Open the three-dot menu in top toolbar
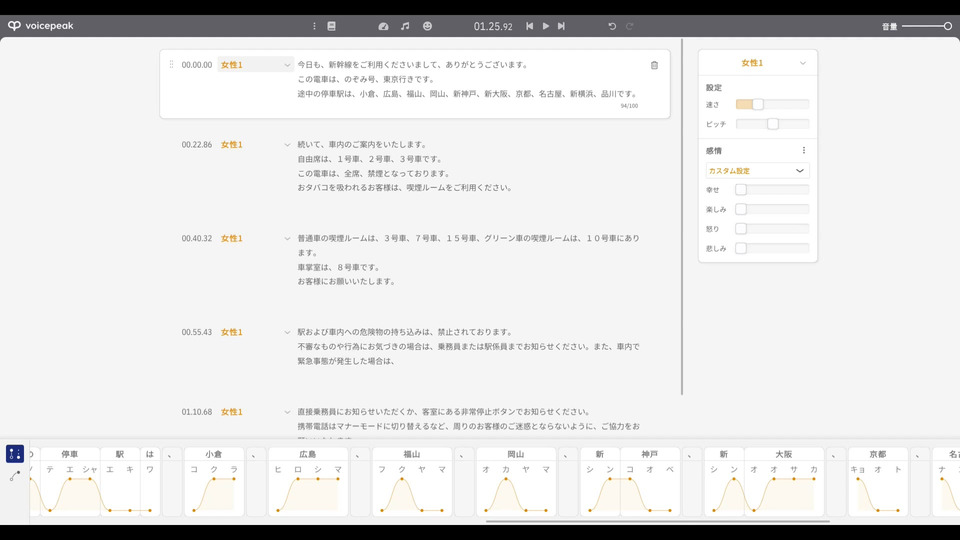Screen dimensions: 960x540 pos(314,26)
